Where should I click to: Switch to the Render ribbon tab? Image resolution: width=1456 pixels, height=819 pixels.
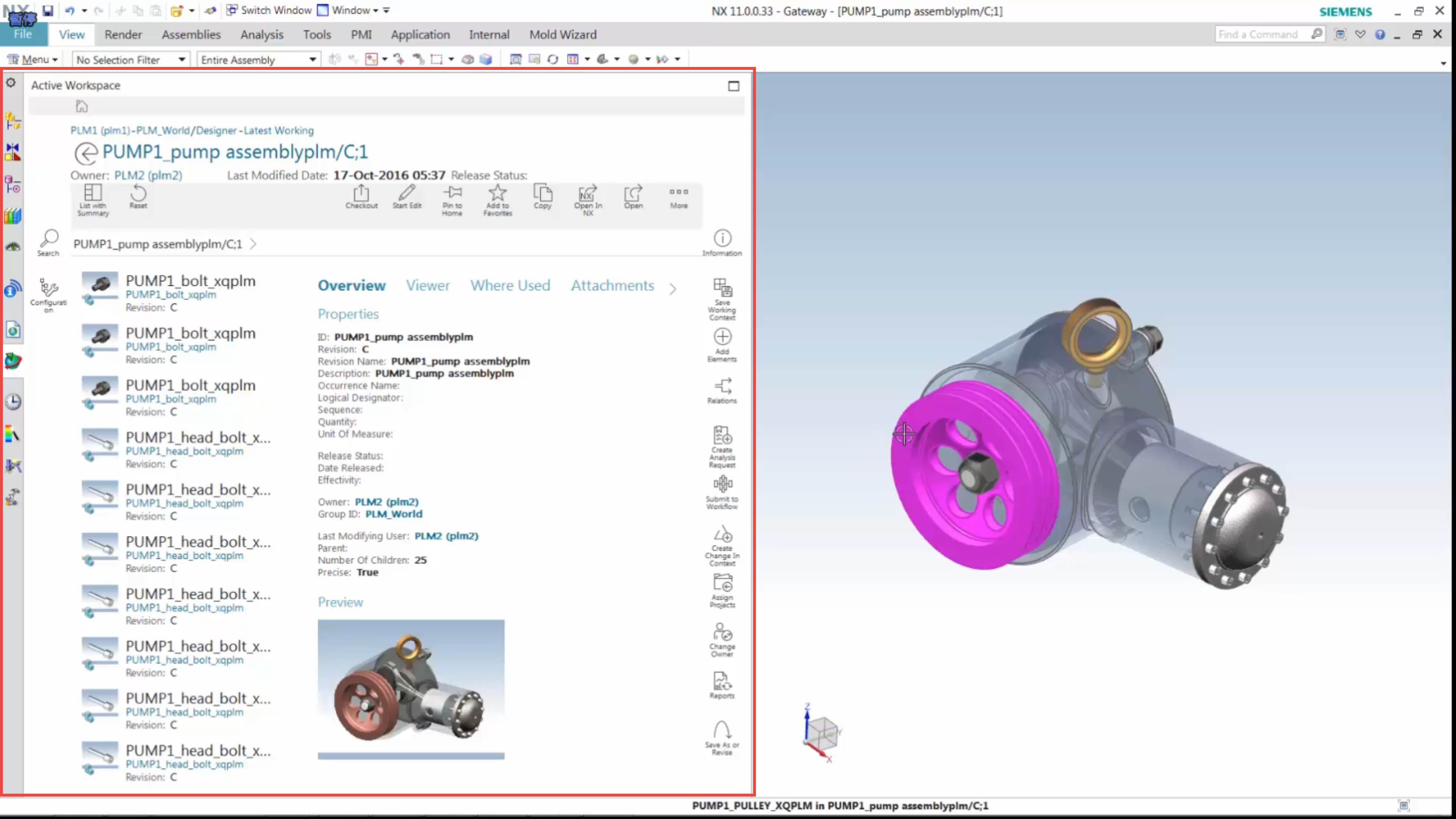[x=123, y=34]
